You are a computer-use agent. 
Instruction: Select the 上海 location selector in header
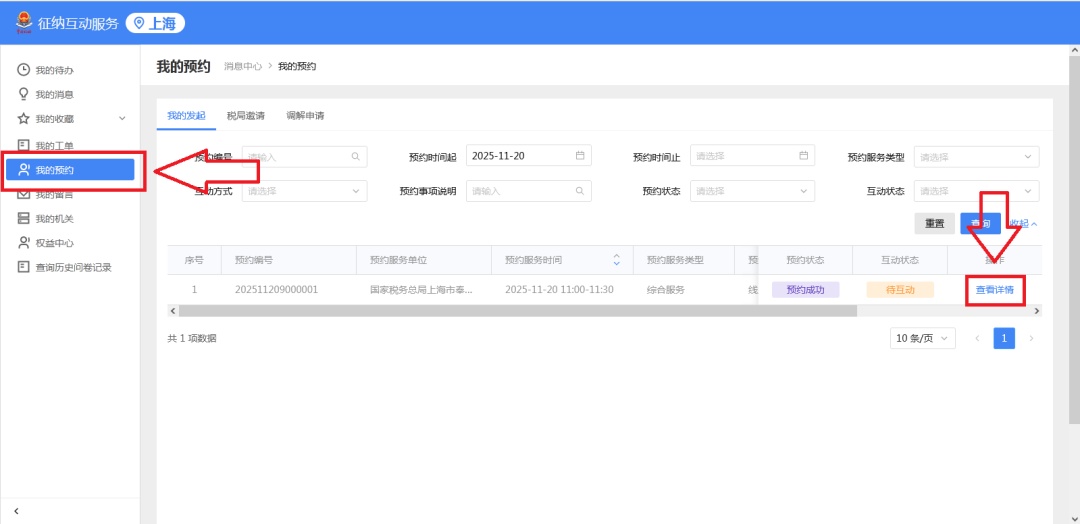155,23
